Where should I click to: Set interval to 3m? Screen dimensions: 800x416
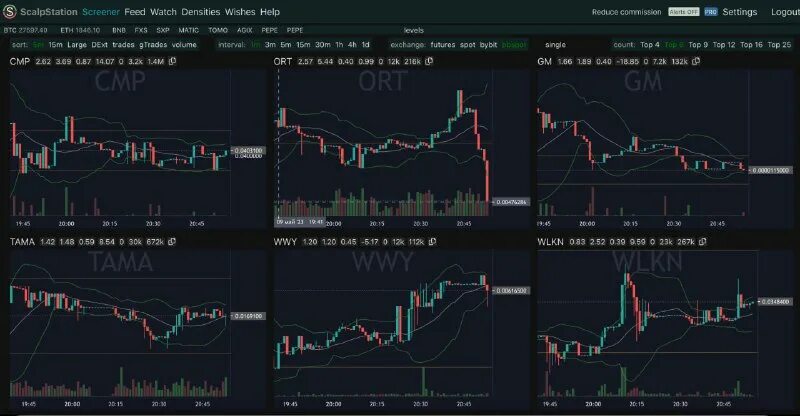coord(270,44)
